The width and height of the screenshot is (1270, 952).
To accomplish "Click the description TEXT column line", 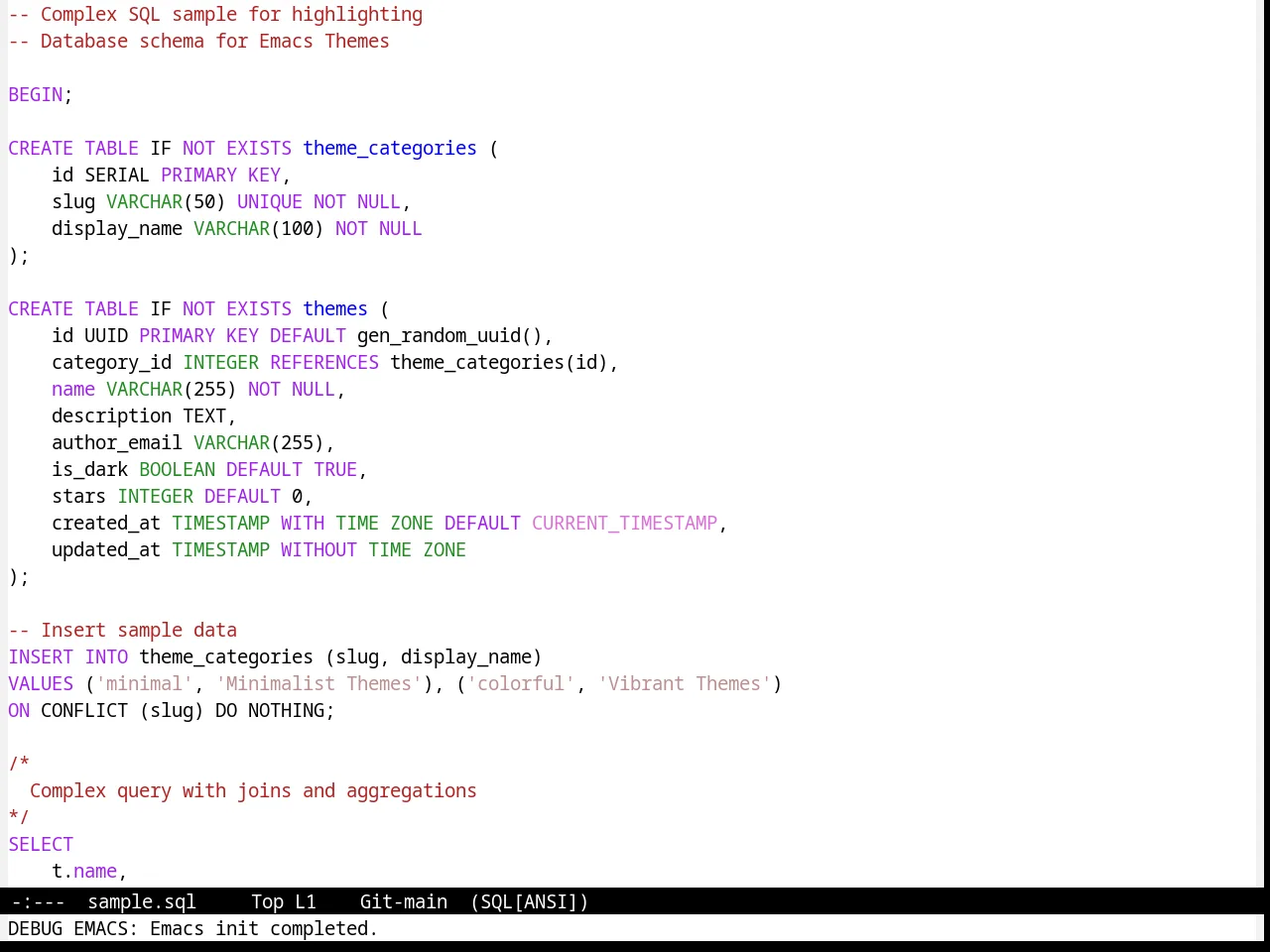I will point(144,416).
